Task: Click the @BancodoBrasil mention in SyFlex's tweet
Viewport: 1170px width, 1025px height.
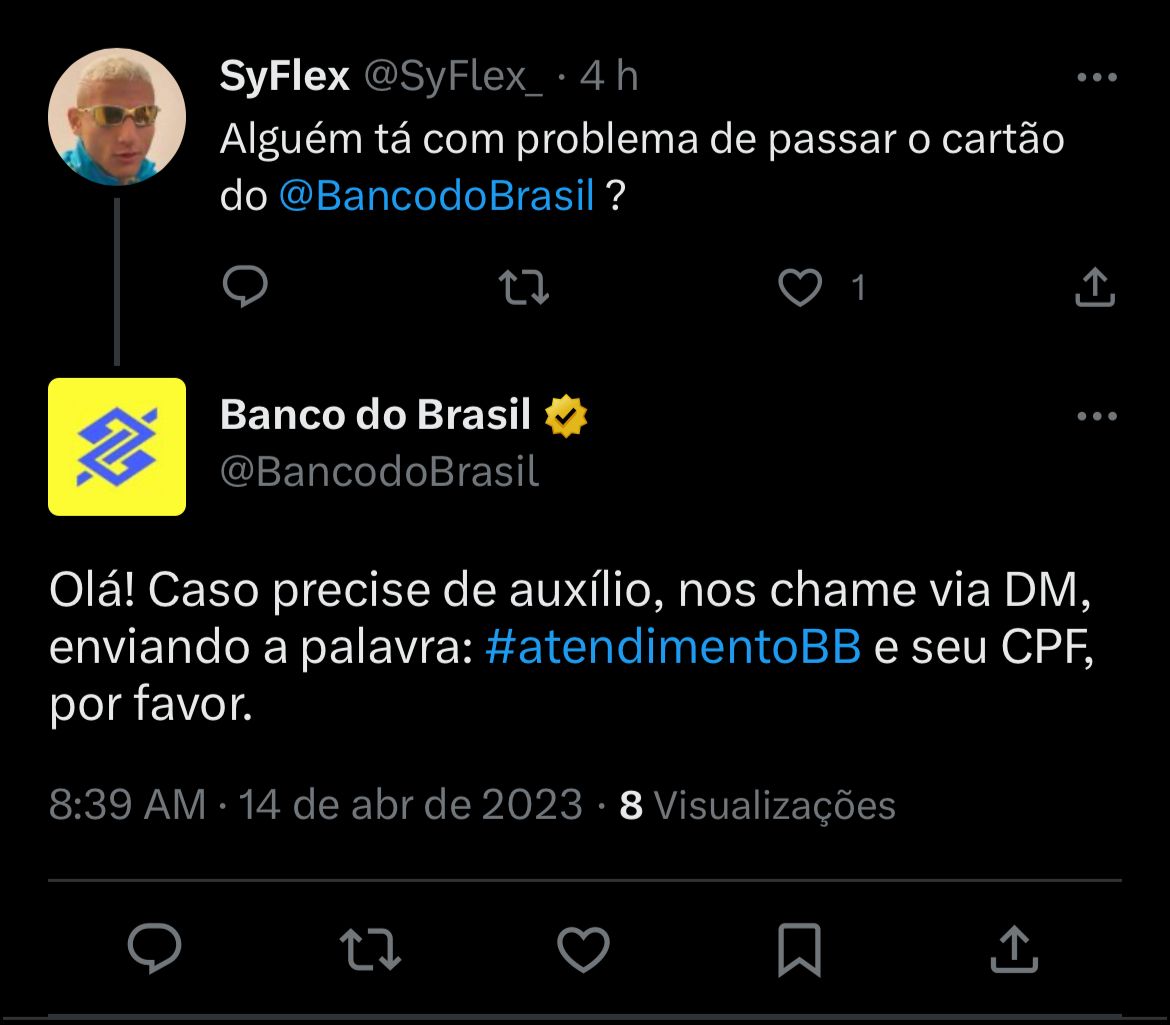Action: tap(437, 196)
